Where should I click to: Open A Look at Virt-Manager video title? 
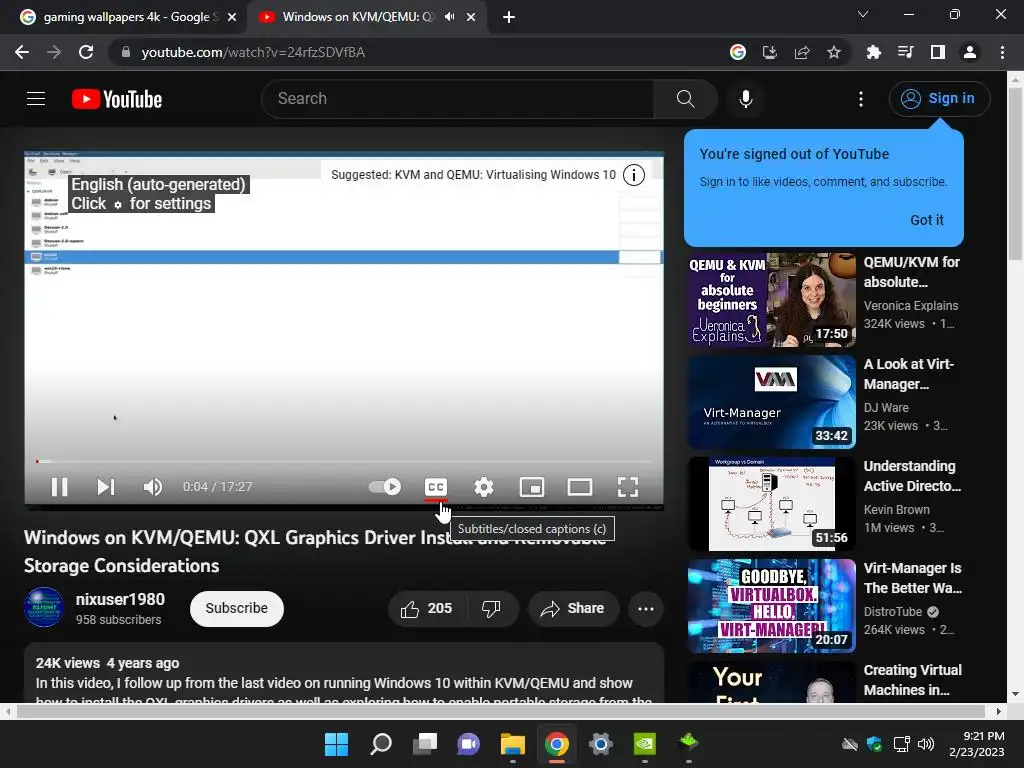[x=909, y=374]
